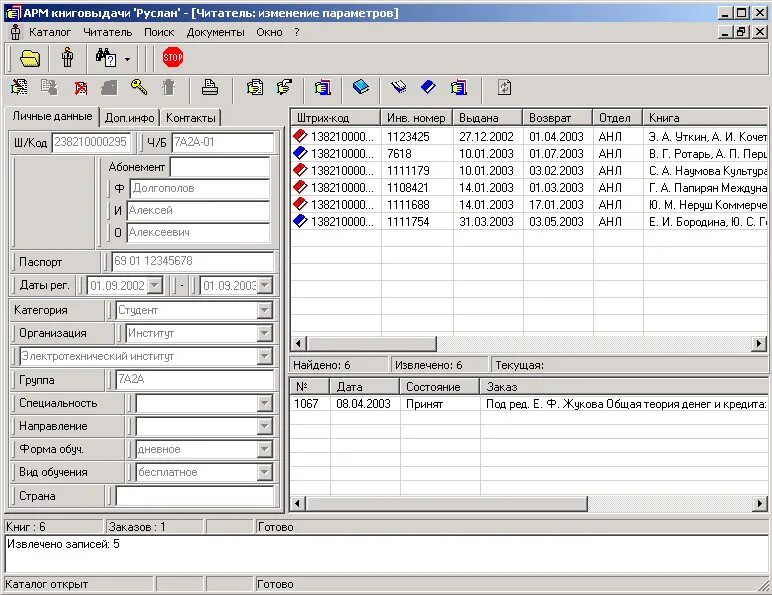Viewport: 772px width, 595px height.
Task: Switch to the Контакты tab
Action: coord(191,118)
